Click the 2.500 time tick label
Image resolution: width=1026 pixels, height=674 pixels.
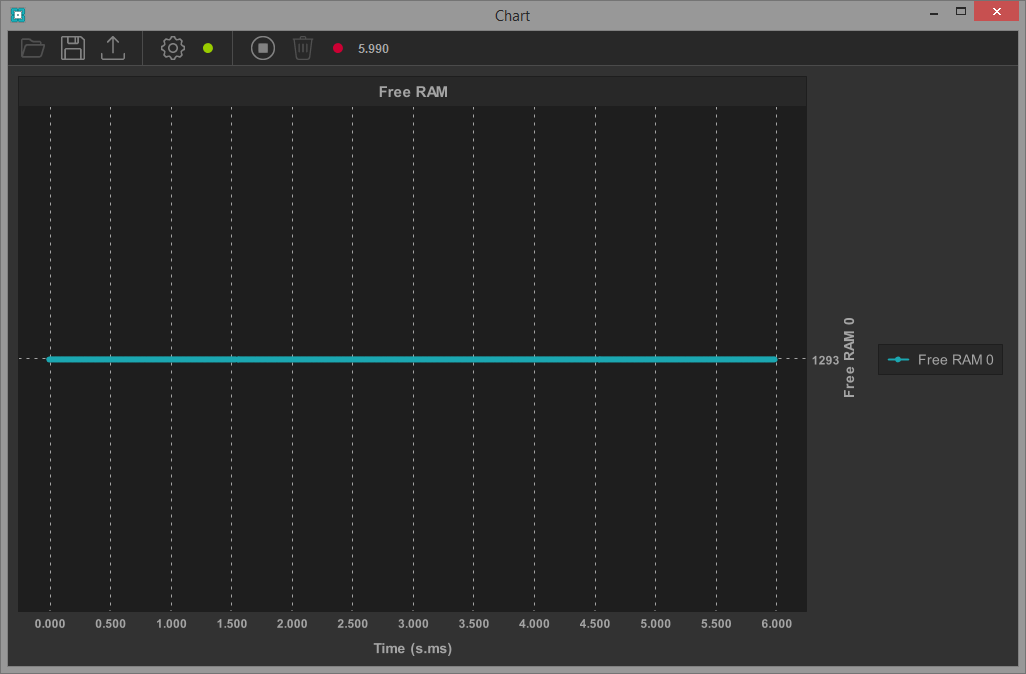353,624
